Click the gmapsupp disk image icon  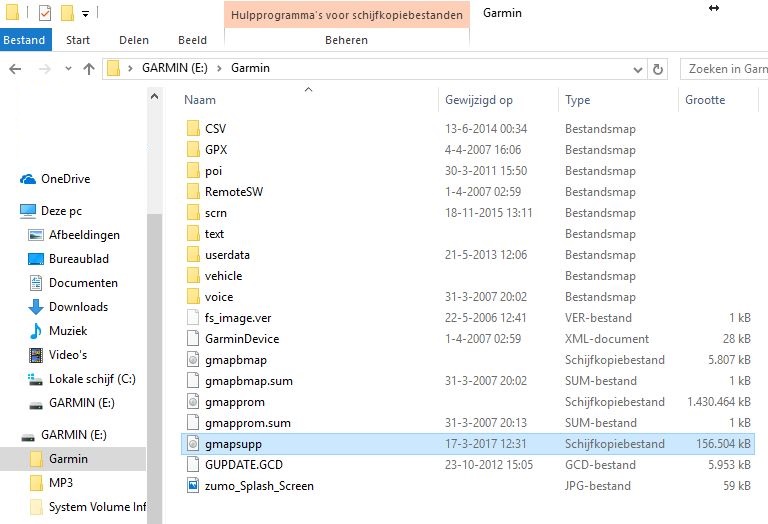click(193, 444)
